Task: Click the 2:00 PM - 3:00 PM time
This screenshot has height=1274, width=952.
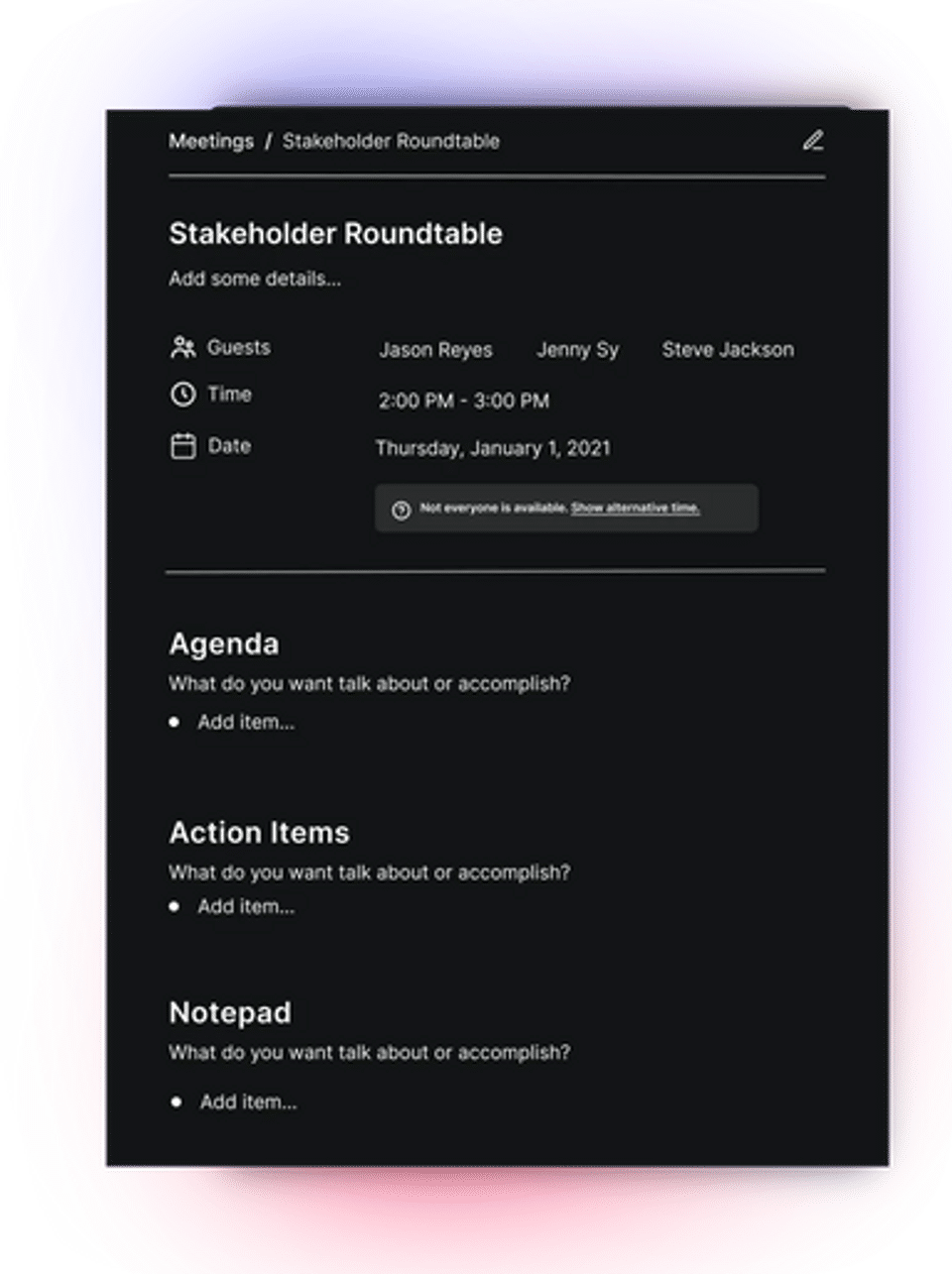Action: point(463,402)
